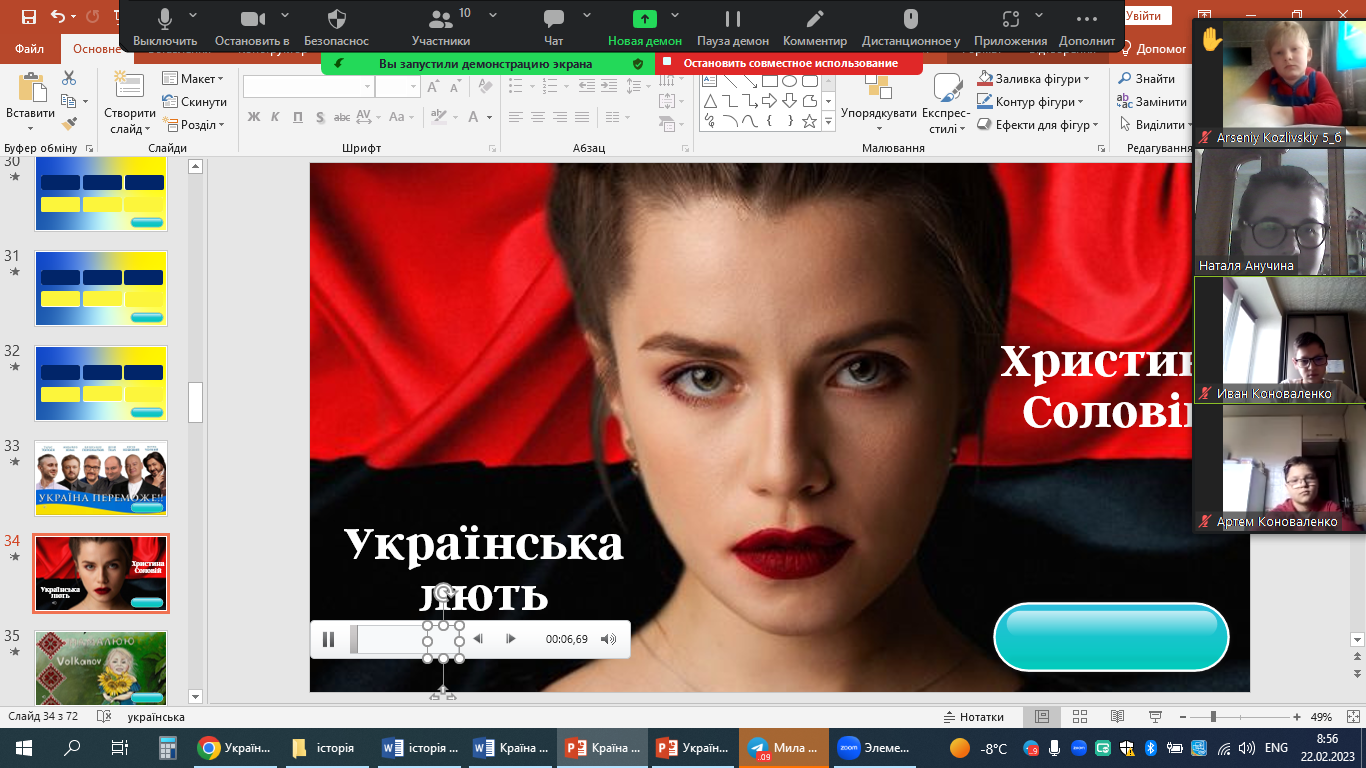Pause the audio playback on the slide
1366x768 pixels.
328,639
